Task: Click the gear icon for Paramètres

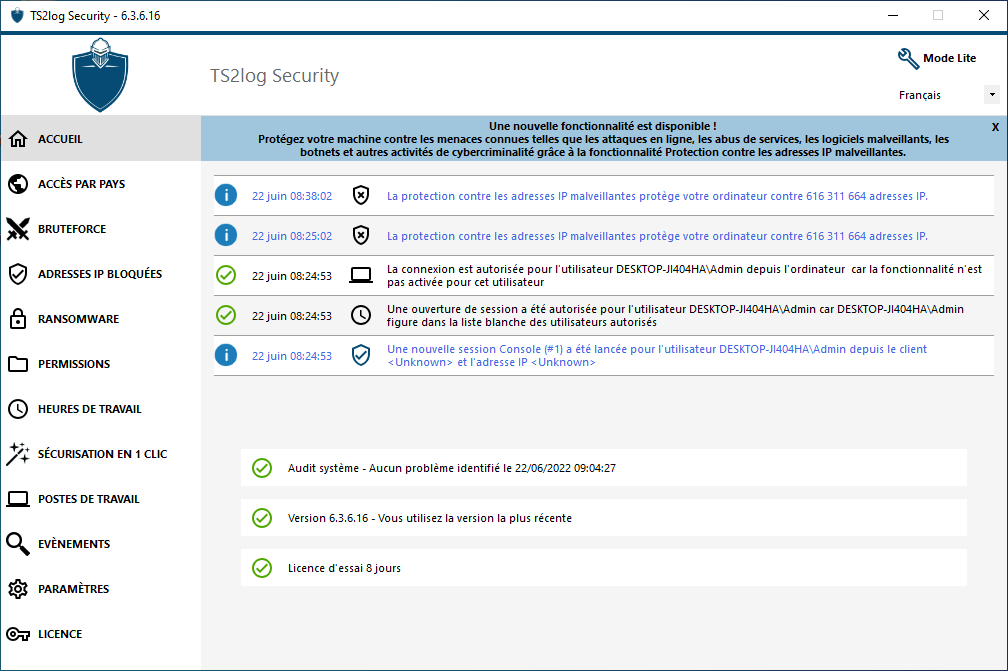Action: pyautogui.click(x=18, y=589)
